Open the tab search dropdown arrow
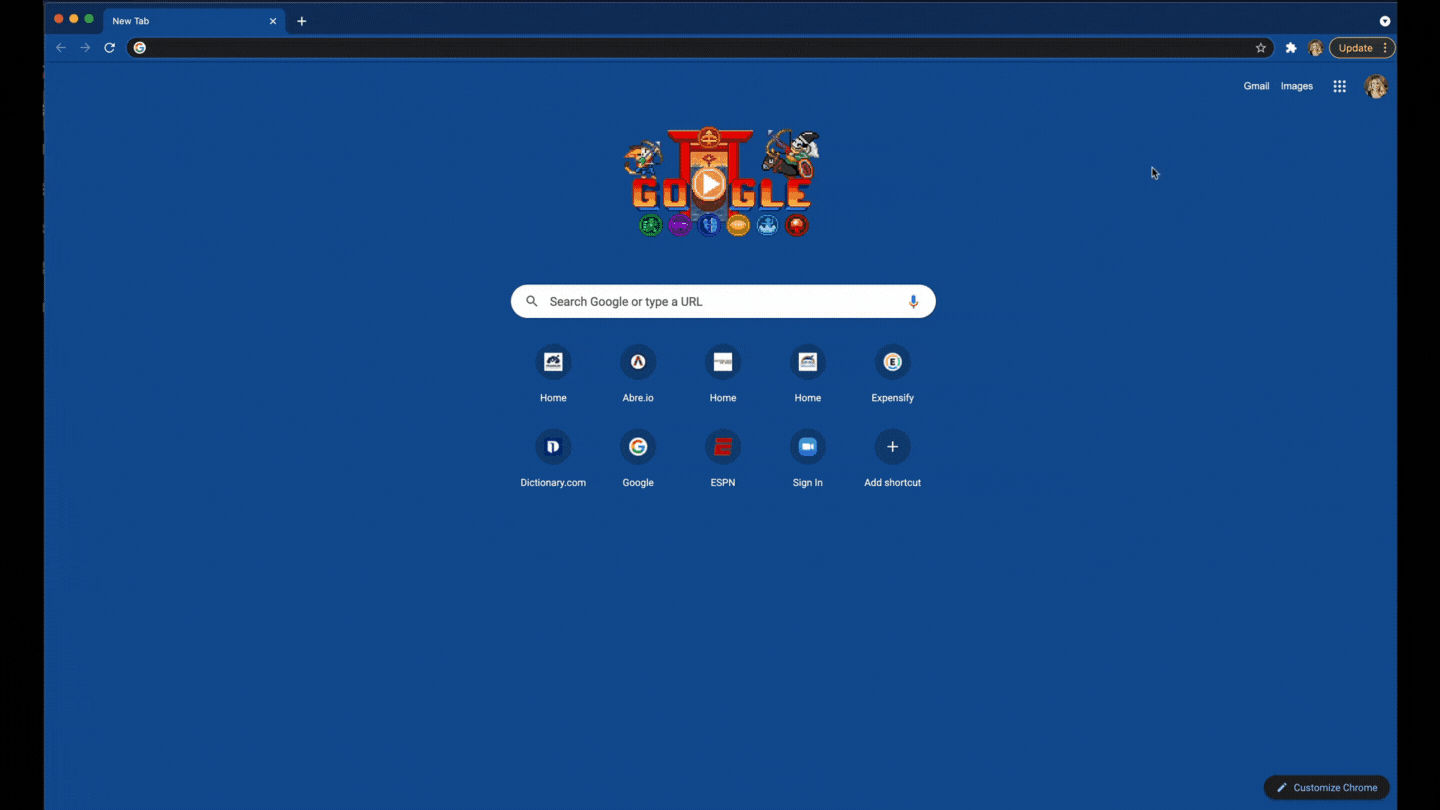 pos(1385,21)
